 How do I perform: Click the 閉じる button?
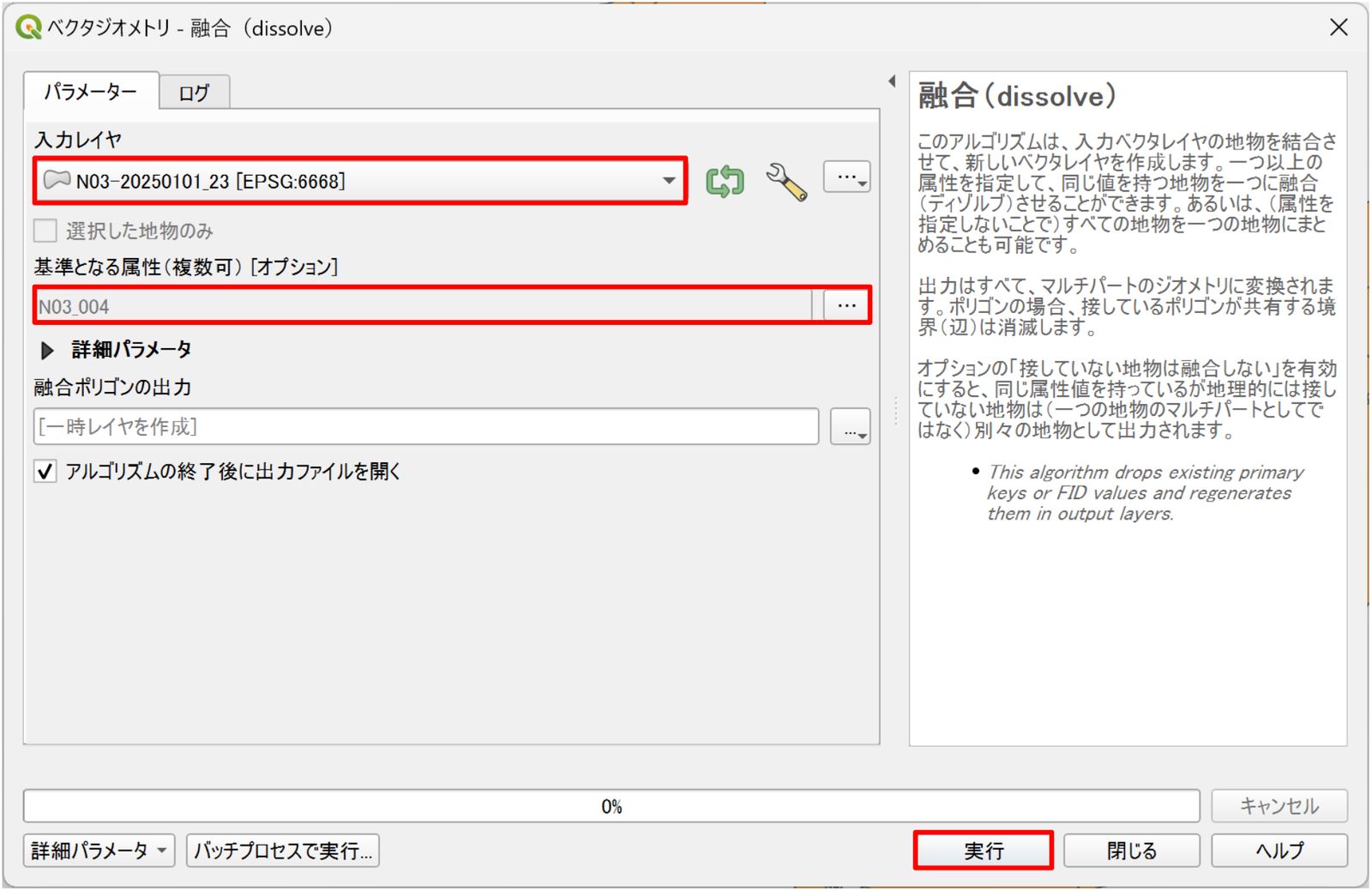pyautogui.click(x=1132, y=851)
